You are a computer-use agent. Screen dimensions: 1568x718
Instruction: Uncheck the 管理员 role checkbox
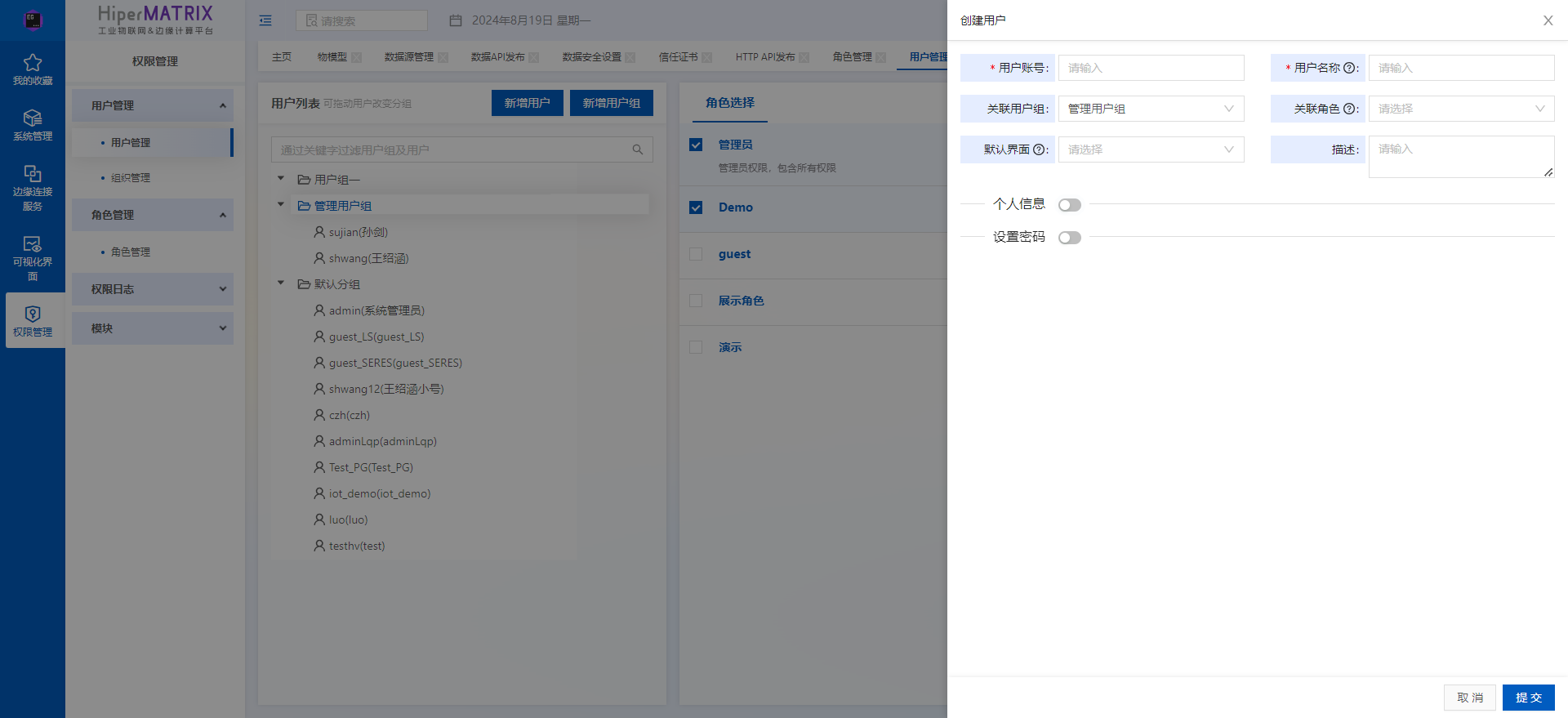tap(696, 145)
